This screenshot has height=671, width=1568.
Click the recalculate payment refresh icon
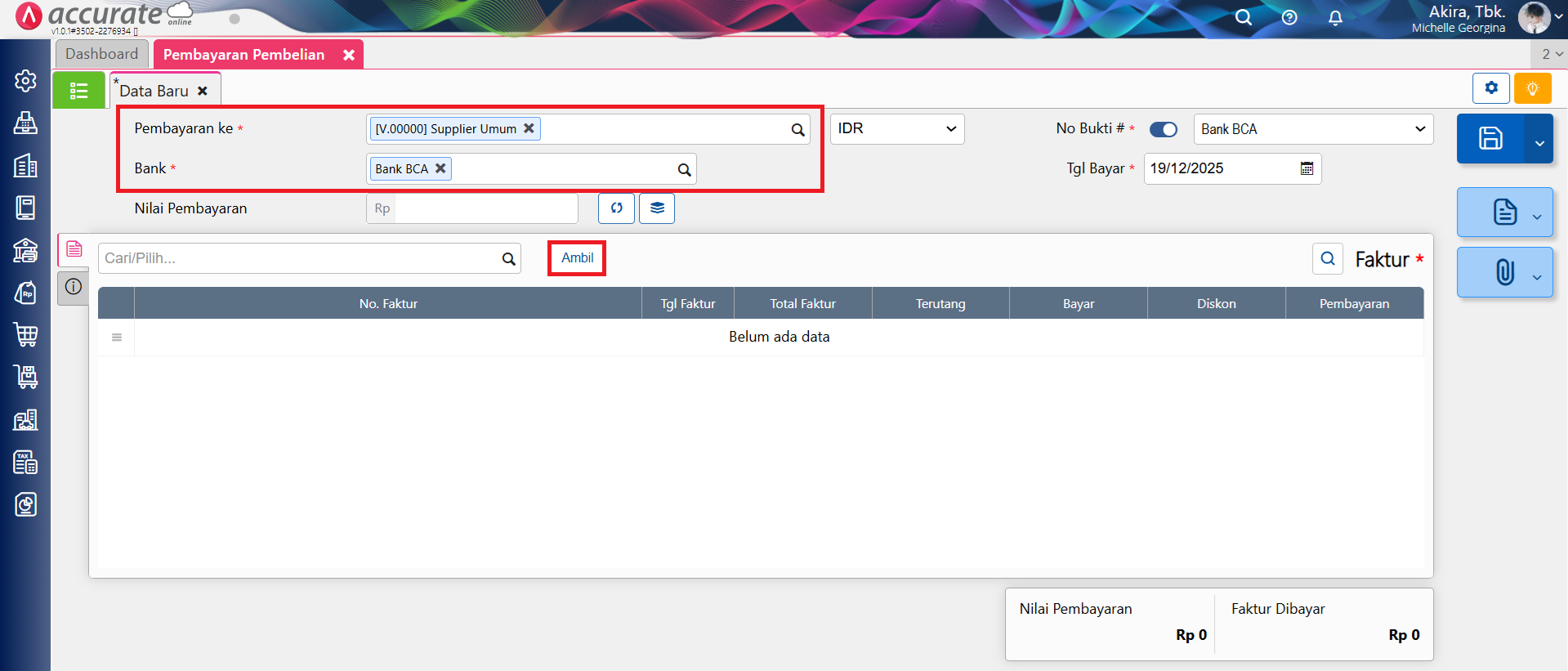click(616, 208)
